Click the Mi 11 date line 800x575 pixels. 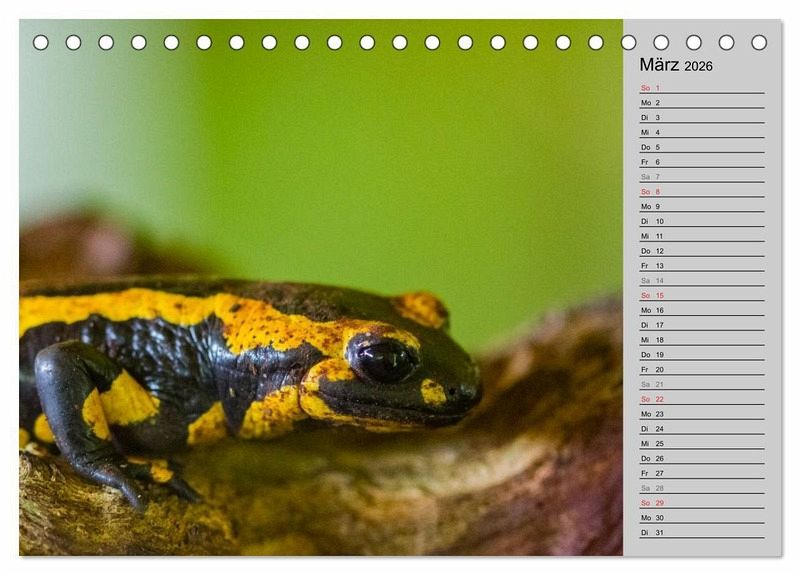point(700,236)
